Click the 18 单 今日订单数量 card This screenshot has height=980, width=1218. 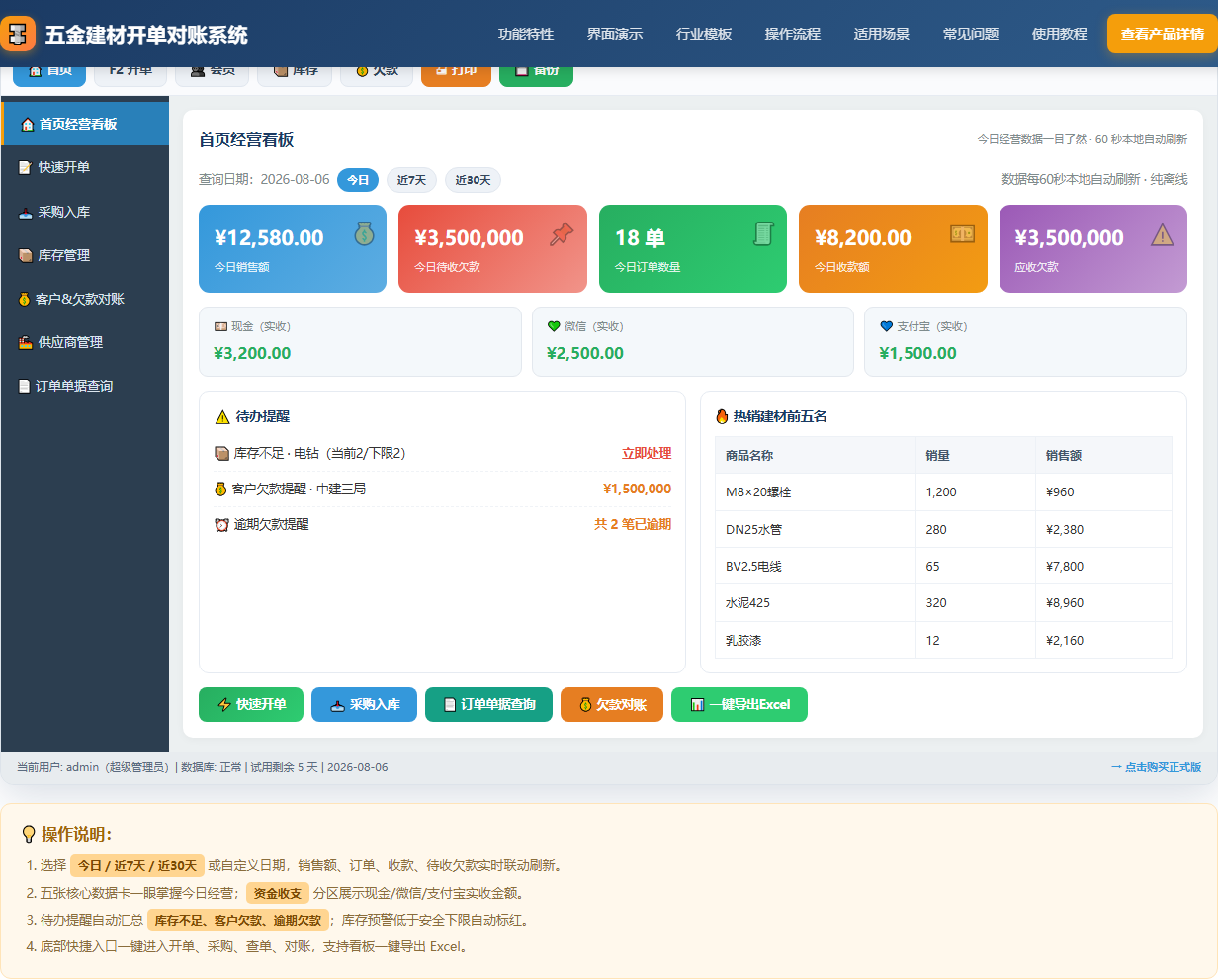693,248
